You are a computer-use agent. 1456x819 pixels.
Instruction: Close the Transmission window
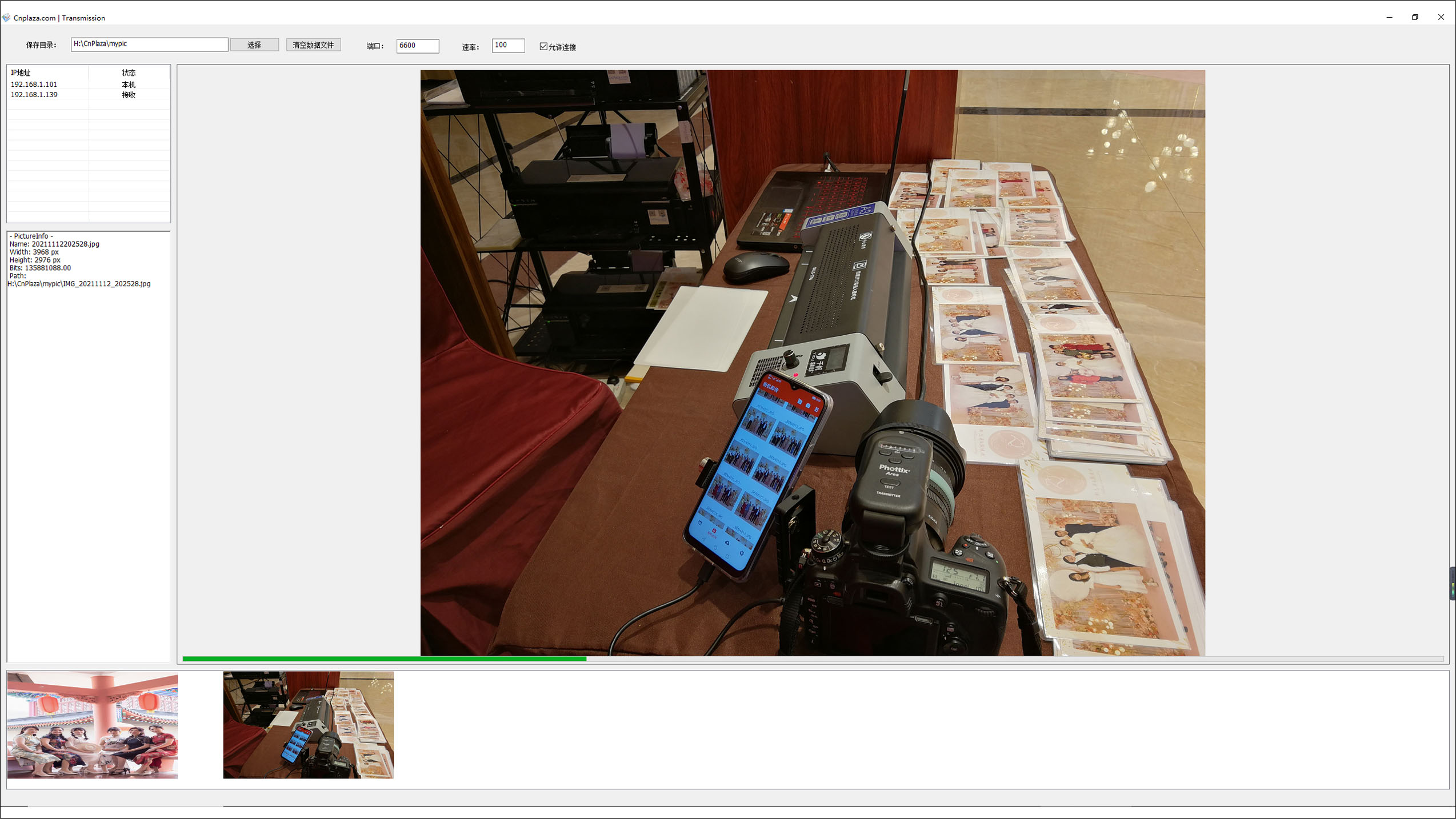pyautogui.click(x=1441, y=18)
